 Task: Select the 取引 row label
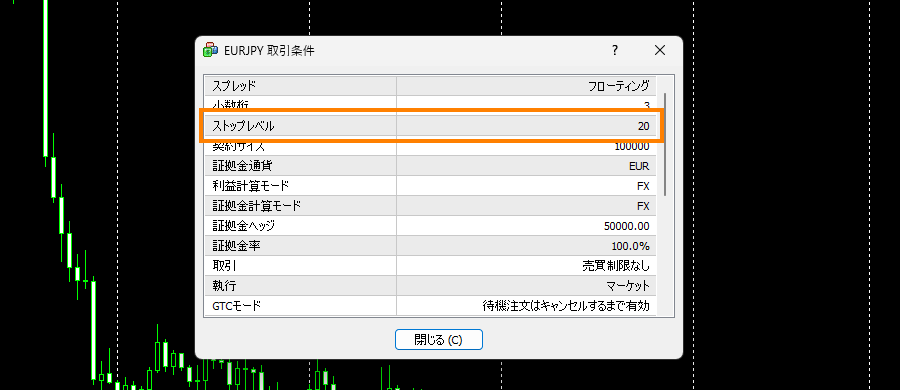click(224, 266)
